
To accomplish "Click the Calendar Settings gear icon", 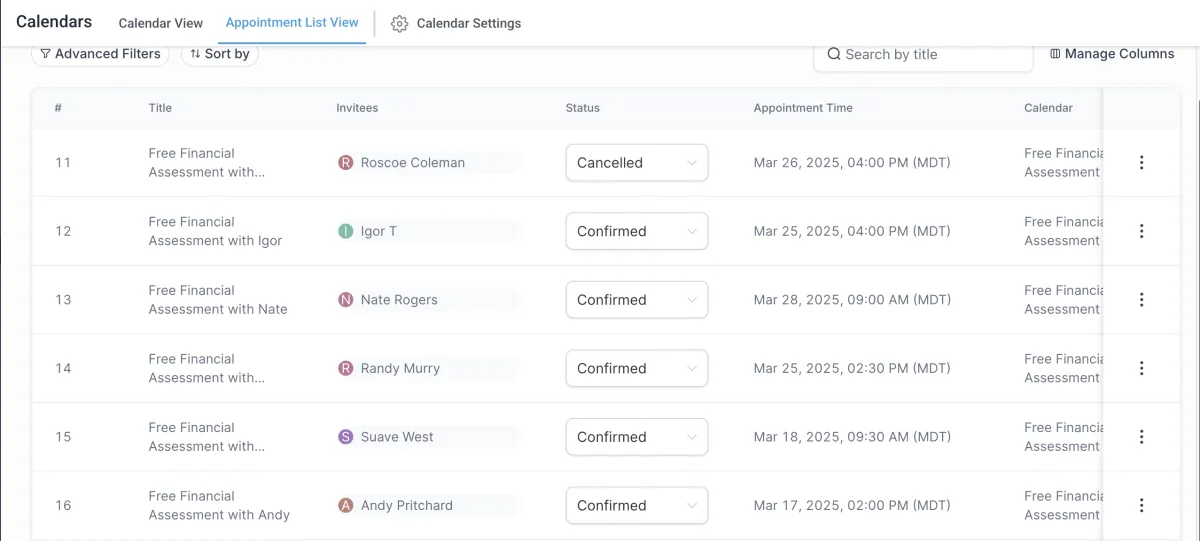I will pyautogui.click(x=399, y=24).
